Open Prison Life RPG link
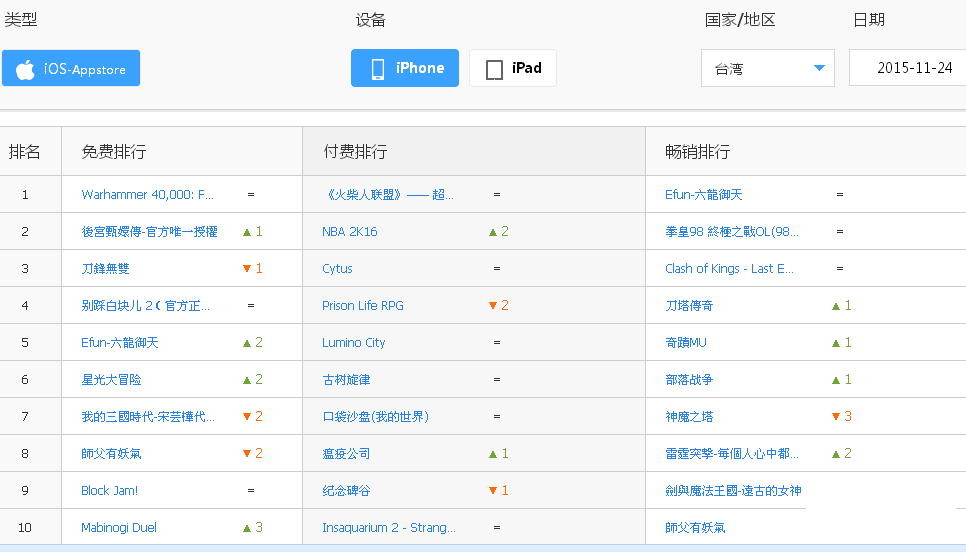 pyautogui.click(x=363, y=306)
